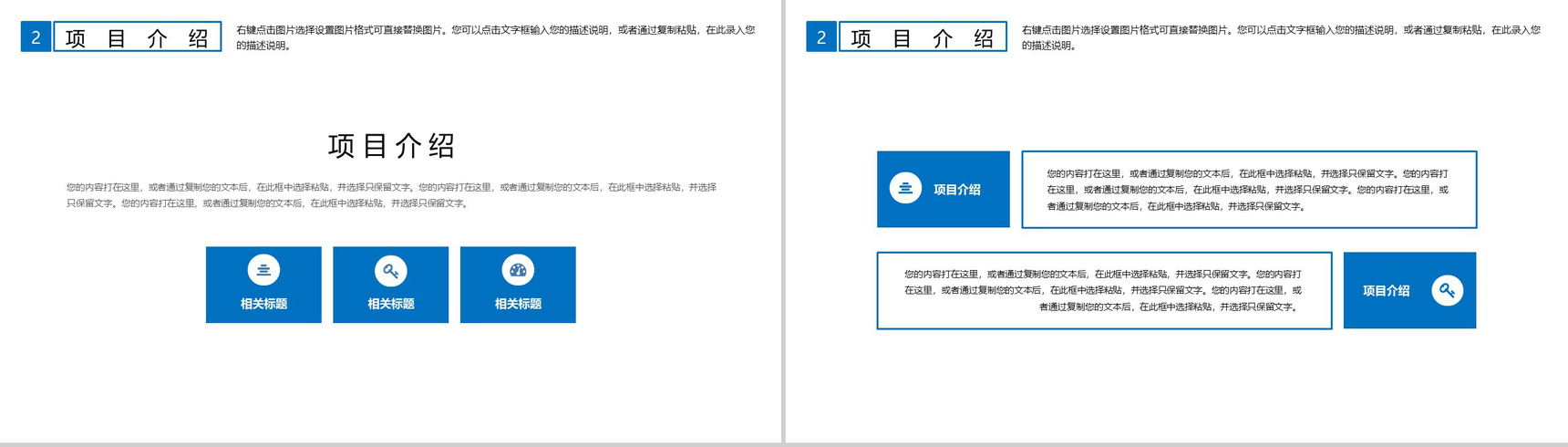Click the stacked-lines icon in the first 相关标题 tile
This screenshot has height=447, width=1568.
(263, 270)
